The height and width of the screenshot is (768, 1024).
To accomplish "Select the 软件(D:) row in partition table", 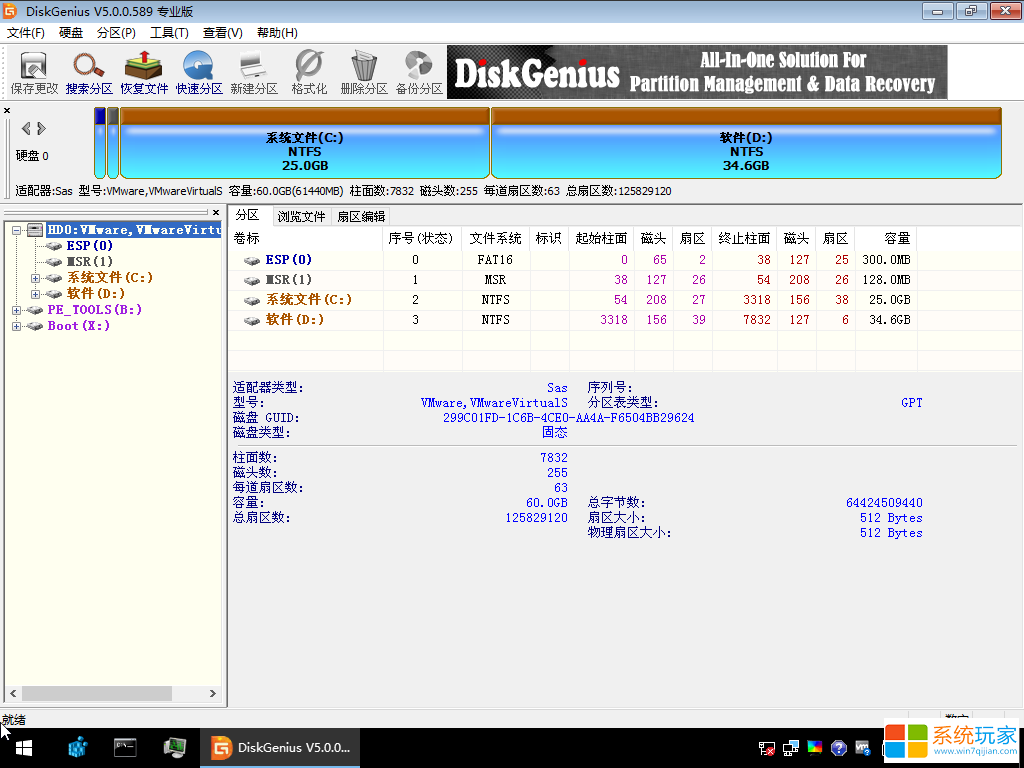I will 573,320.
